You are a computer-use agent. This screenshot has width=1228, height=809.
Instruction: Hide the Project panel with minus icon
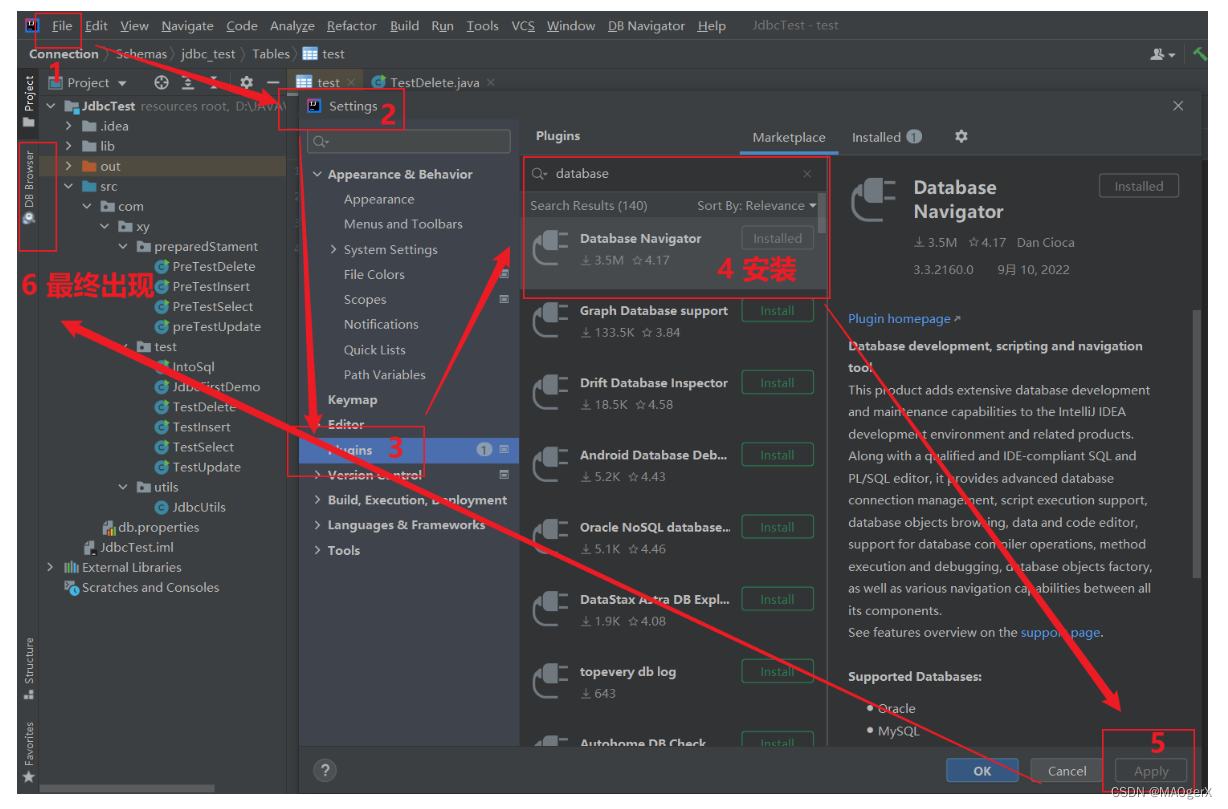point(273,83)
